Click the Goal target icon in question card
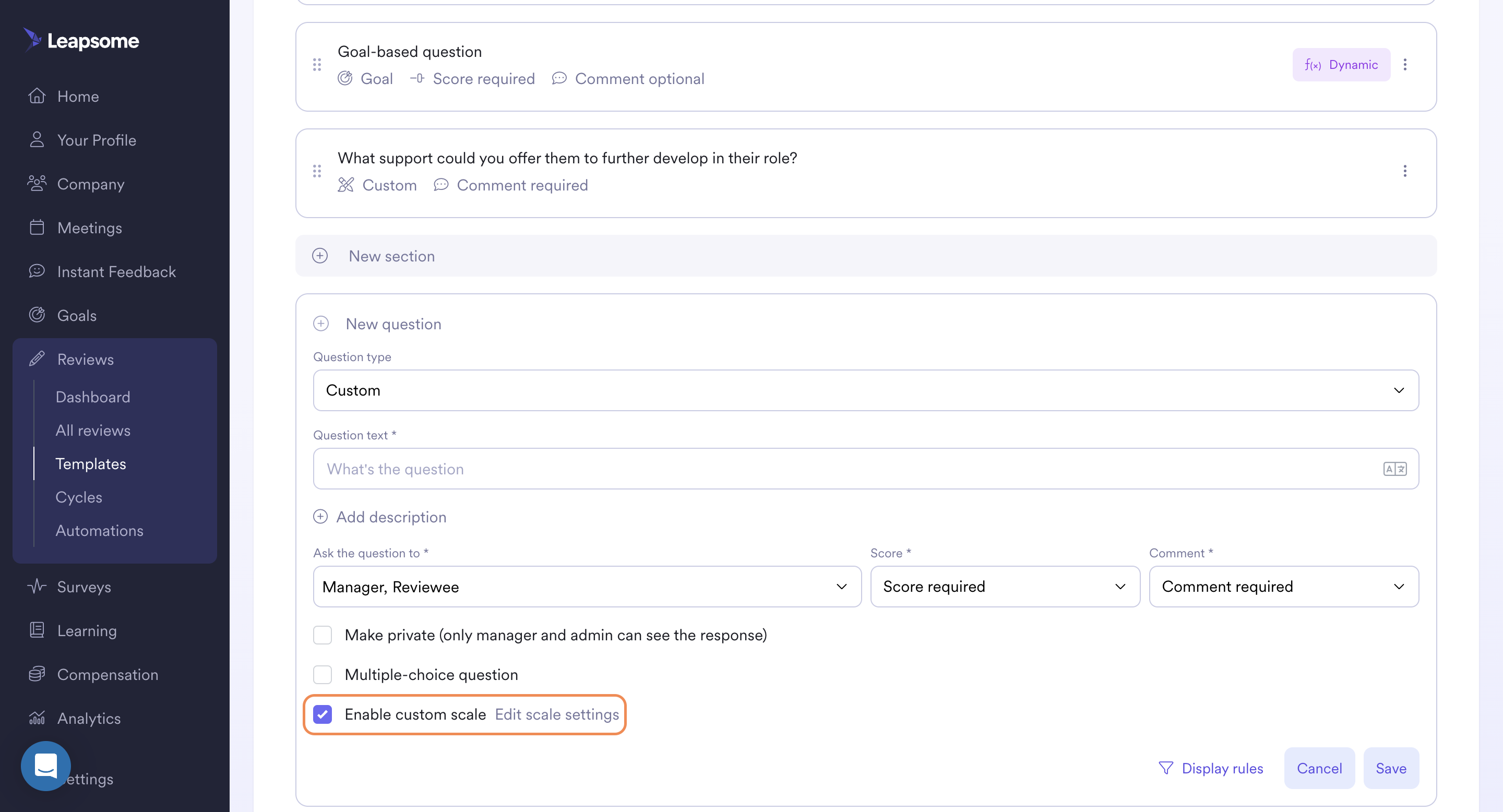The image size is (1503, 812). pos(345,78)
